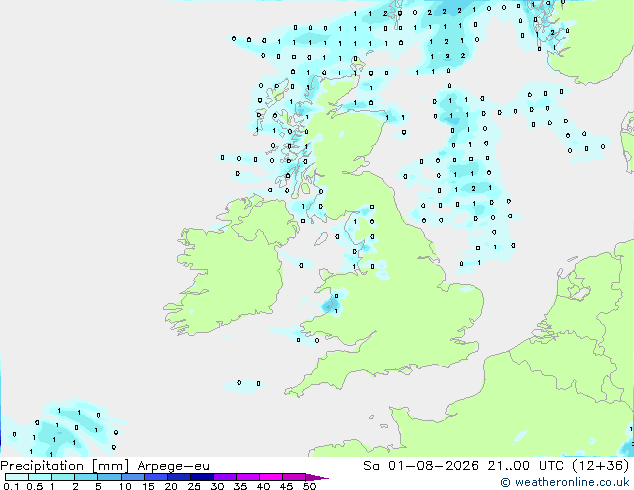Click the 0.1–0.5 mm legend color box
634x490 pixels.
17,477
